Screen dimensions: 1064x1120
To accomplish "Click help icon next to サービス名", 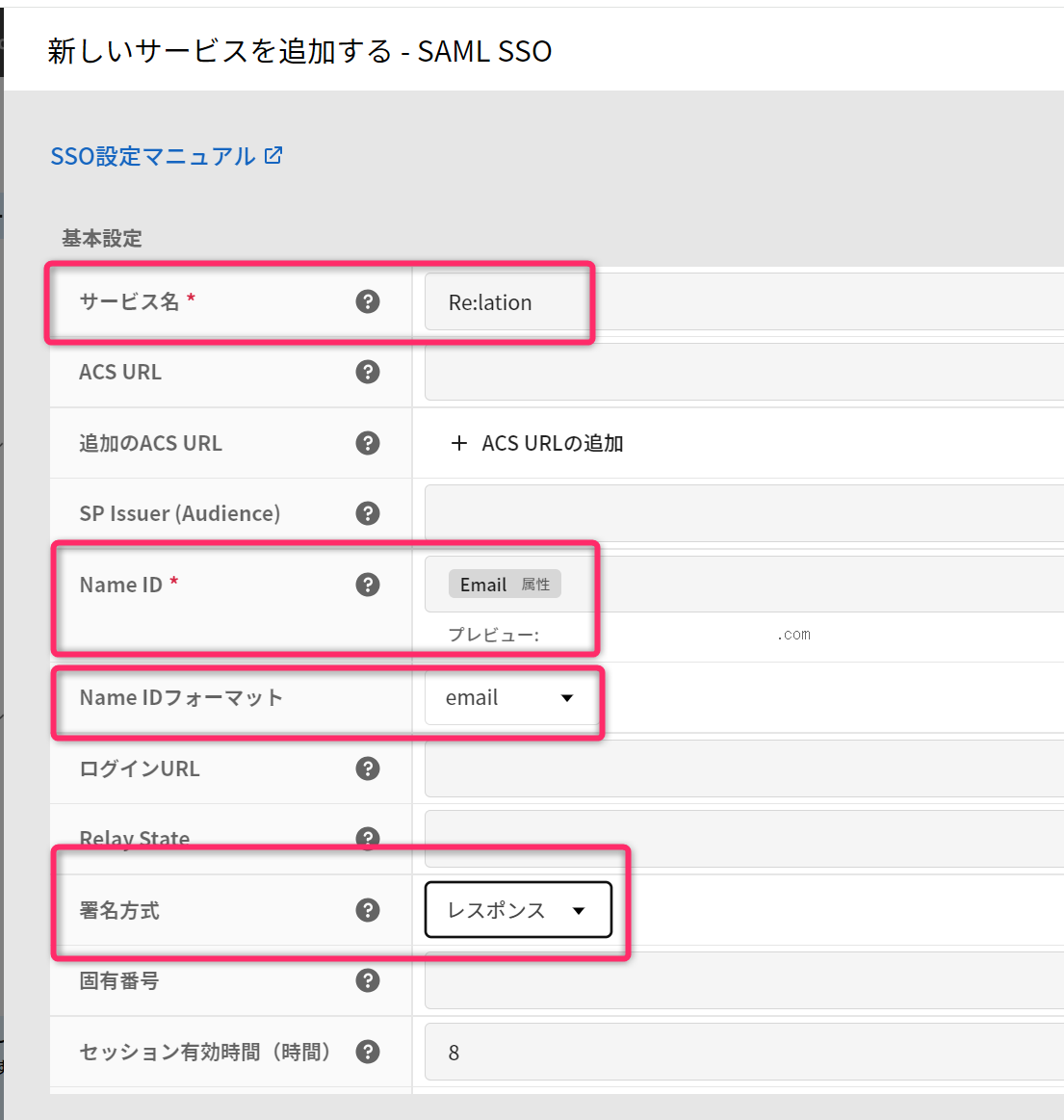I will pyautogui.click(x=368, y=301).
